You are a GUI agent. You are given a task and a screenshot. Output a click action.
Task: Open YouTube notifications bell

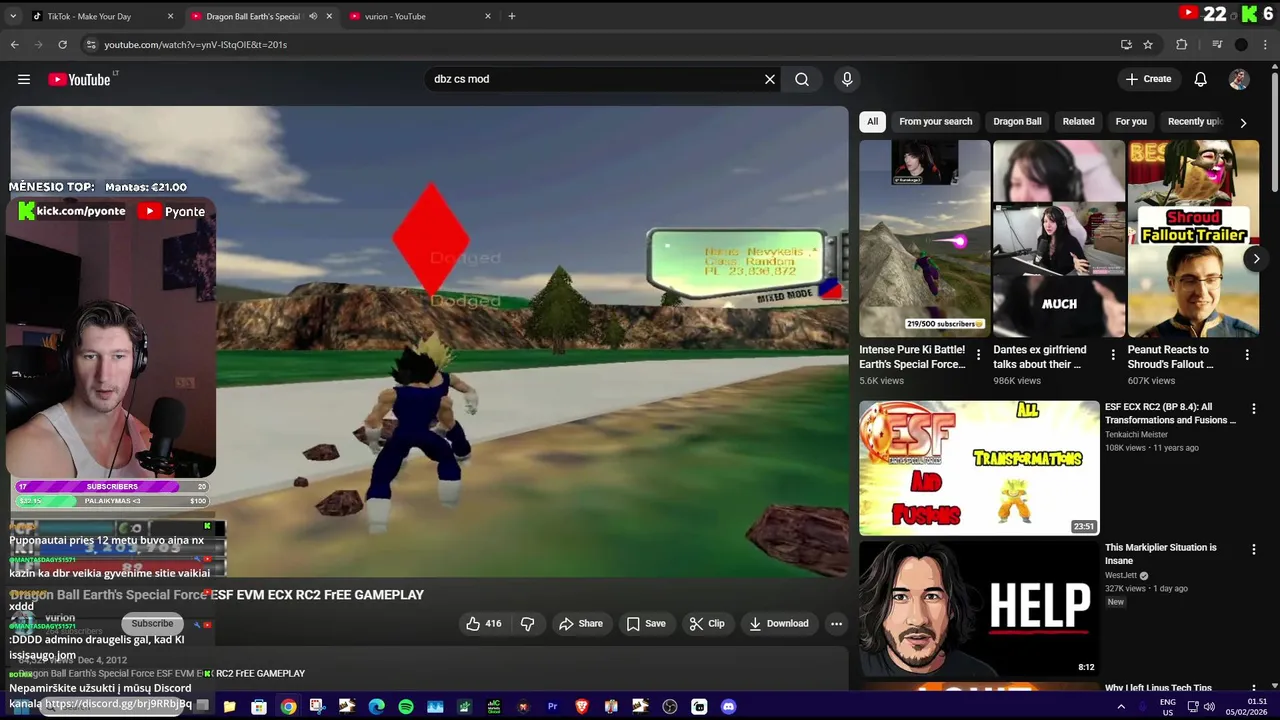point(1201,79)
